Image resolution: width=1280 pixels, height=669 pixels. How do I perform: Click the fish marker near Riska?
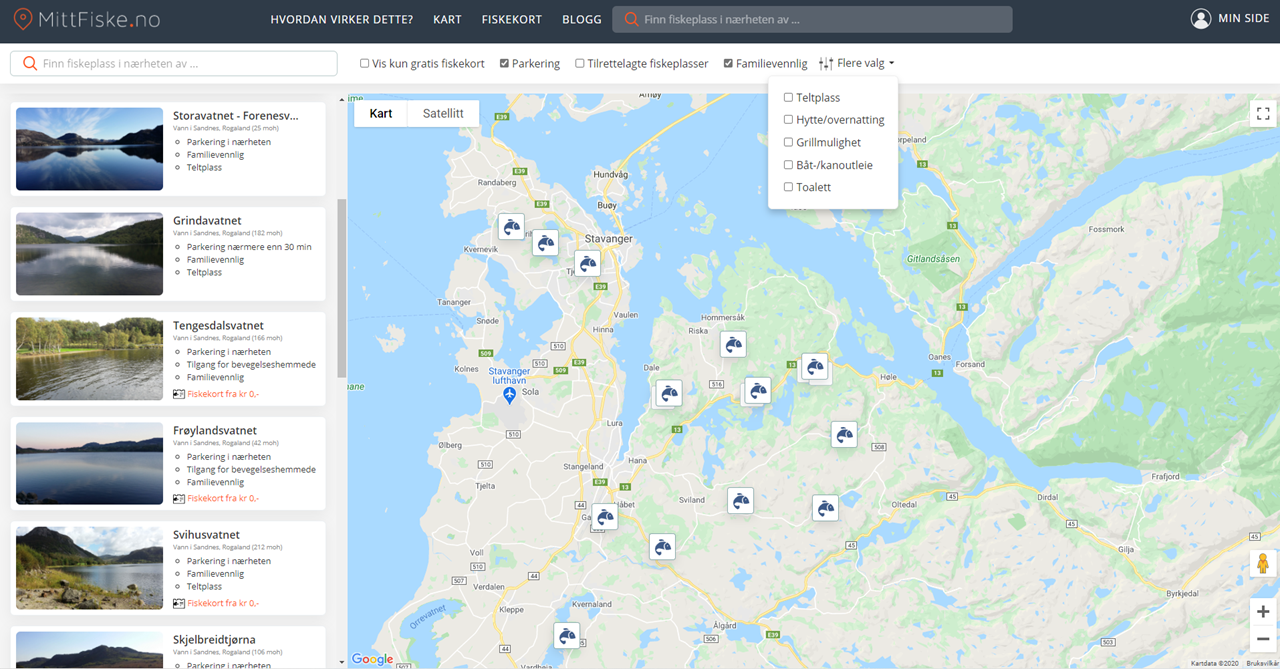pyautogui.click(x=734, y=345)
